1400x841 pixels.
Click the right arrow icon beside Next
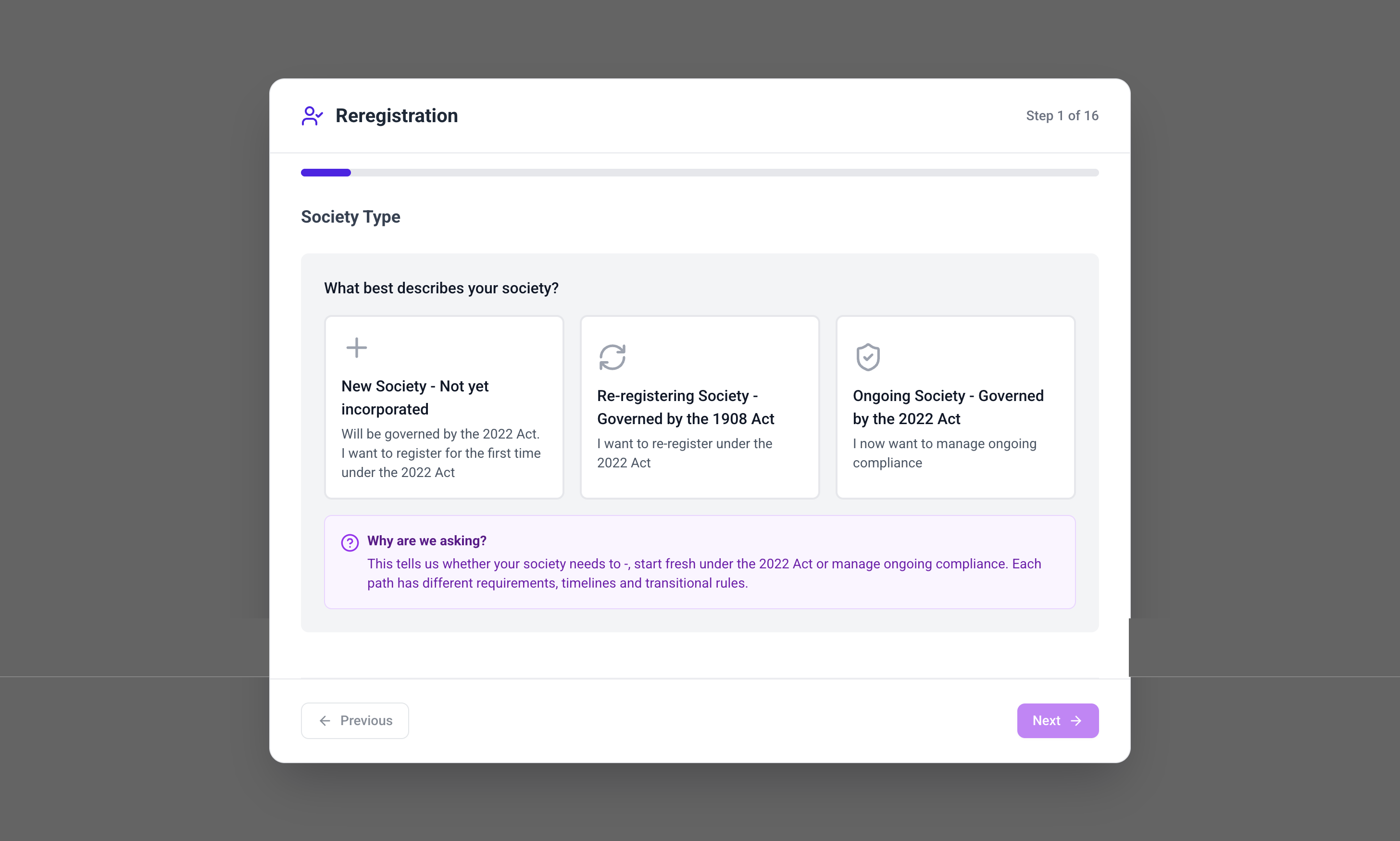[x=1076, y=720]
